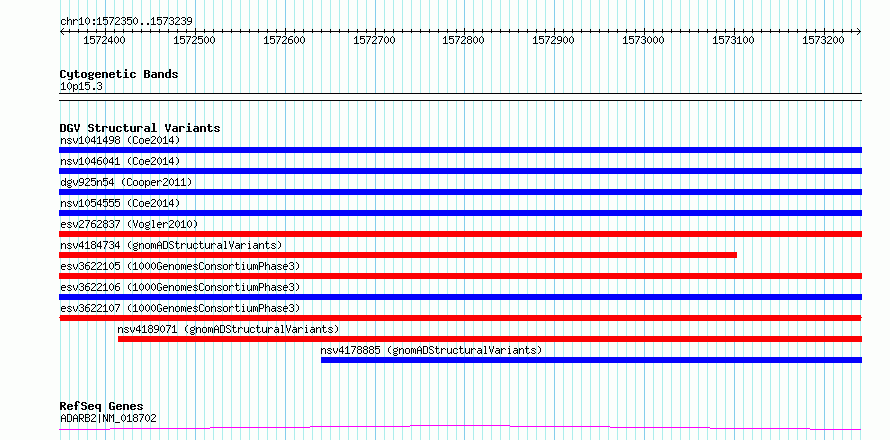890x440 pixels.
Task: Select the red nsv4184734 variant bar
Action: (398, 255)
